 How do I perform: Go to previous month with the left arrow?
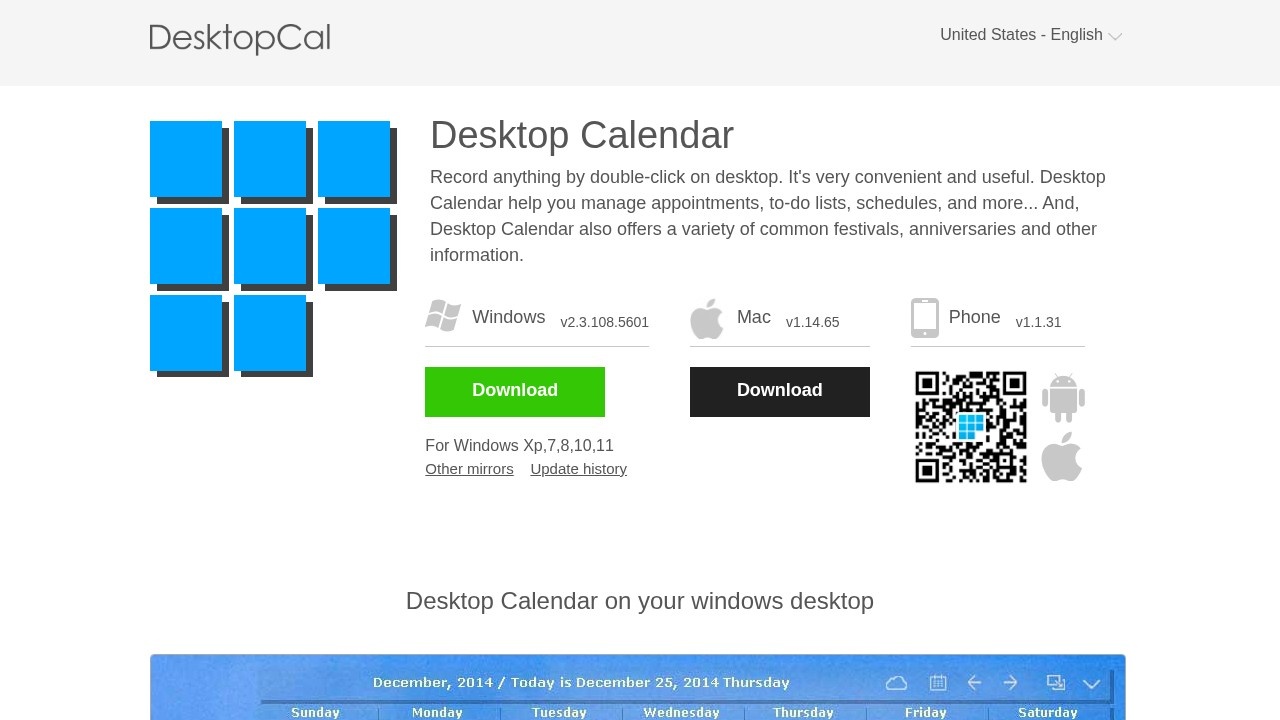click(975, 682)
